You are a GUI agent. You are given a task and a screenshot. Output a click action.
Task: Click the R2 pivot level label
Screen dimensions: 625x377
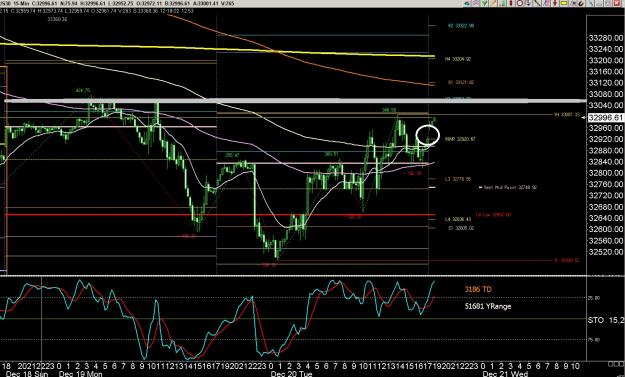point(461,26)
